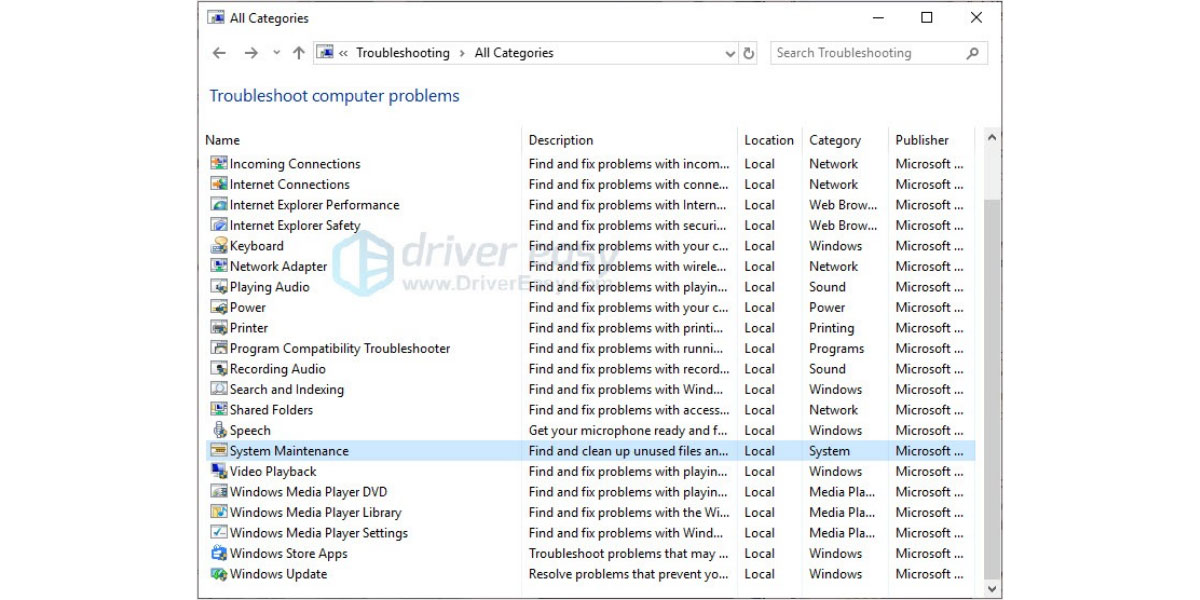The height and width of the screenshot is (600, 1200).
Task: Click 'Find and fix problems with printi...' description
Action: pos(628,327)
